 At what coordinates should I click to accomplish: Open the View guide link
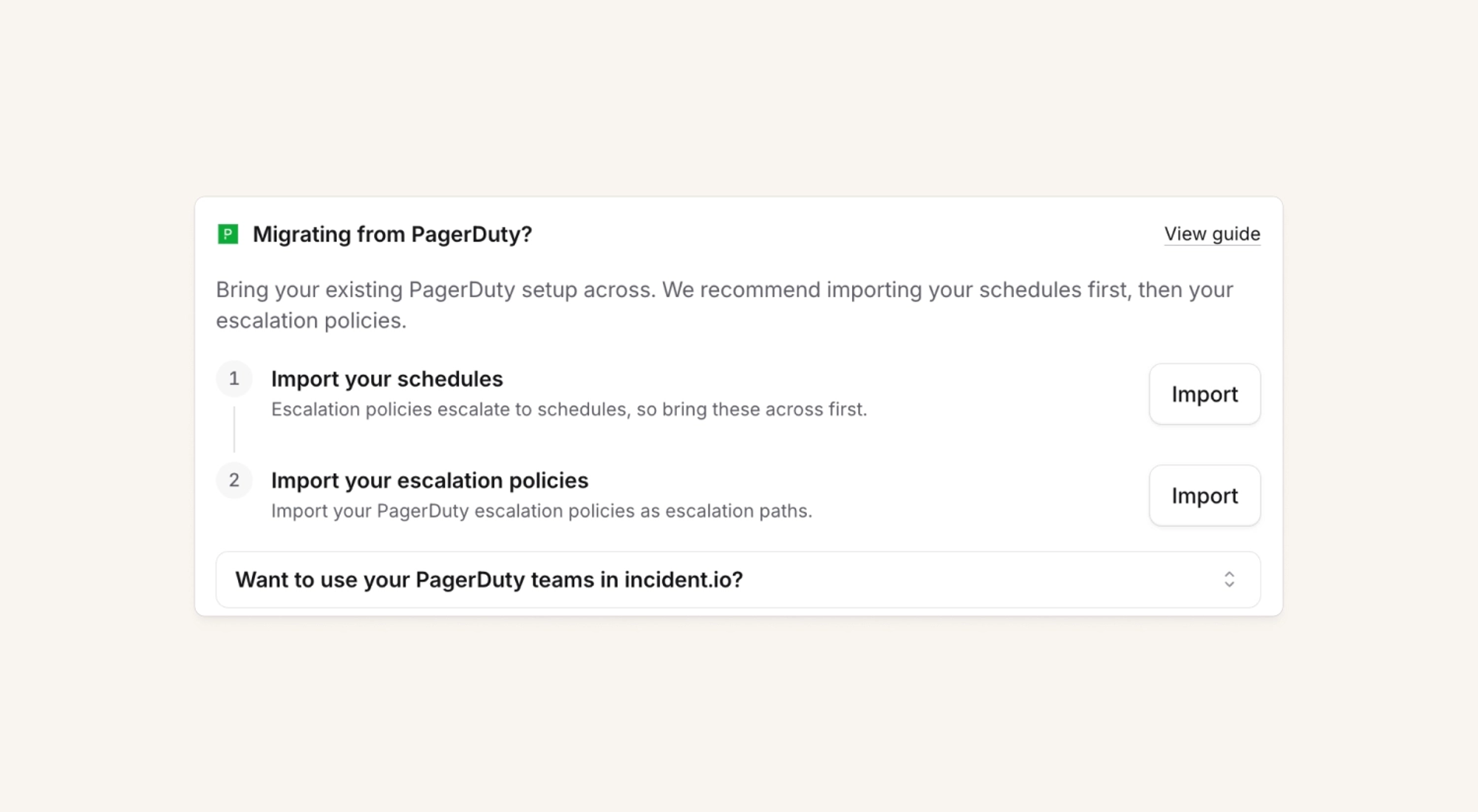(x=1212, y=234)
